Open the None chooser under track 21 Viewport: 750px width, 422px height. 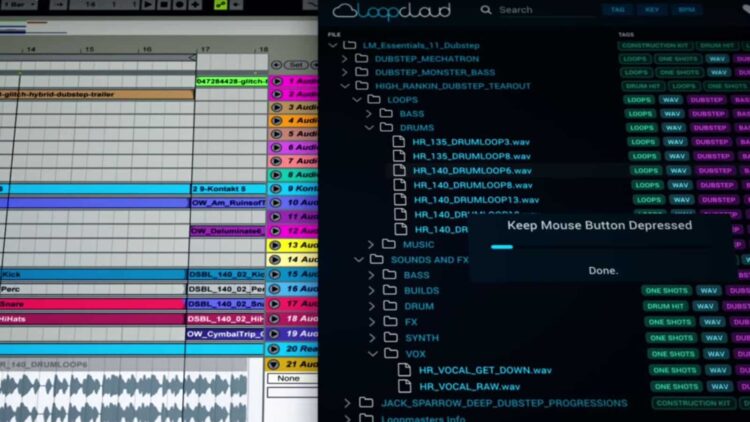[x=292, y=378]
